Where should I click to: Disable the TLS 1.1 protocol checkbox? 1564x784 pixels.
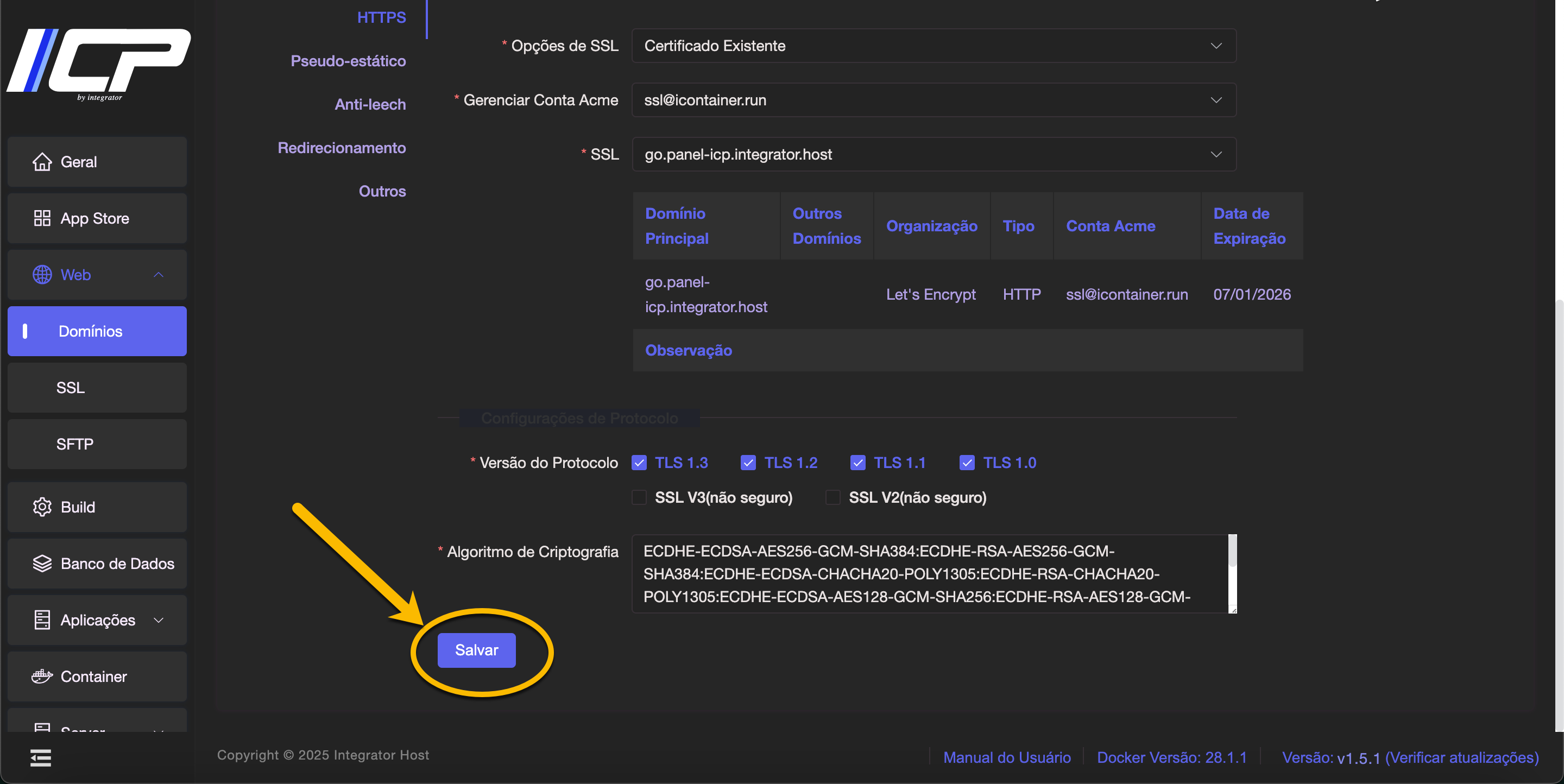(x=858, y=463)
